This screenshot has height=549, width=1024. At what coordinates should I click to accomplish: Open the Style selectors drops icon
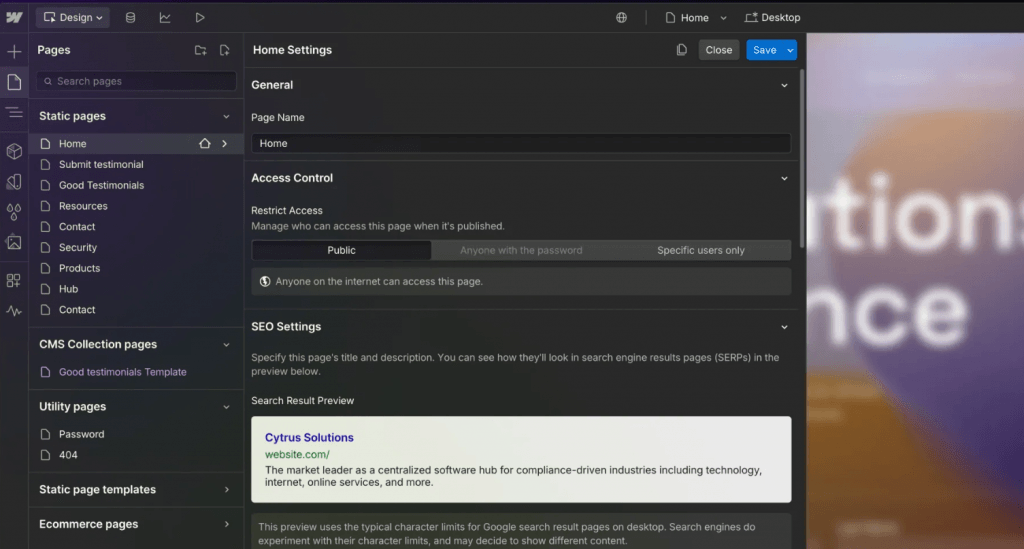14,212
